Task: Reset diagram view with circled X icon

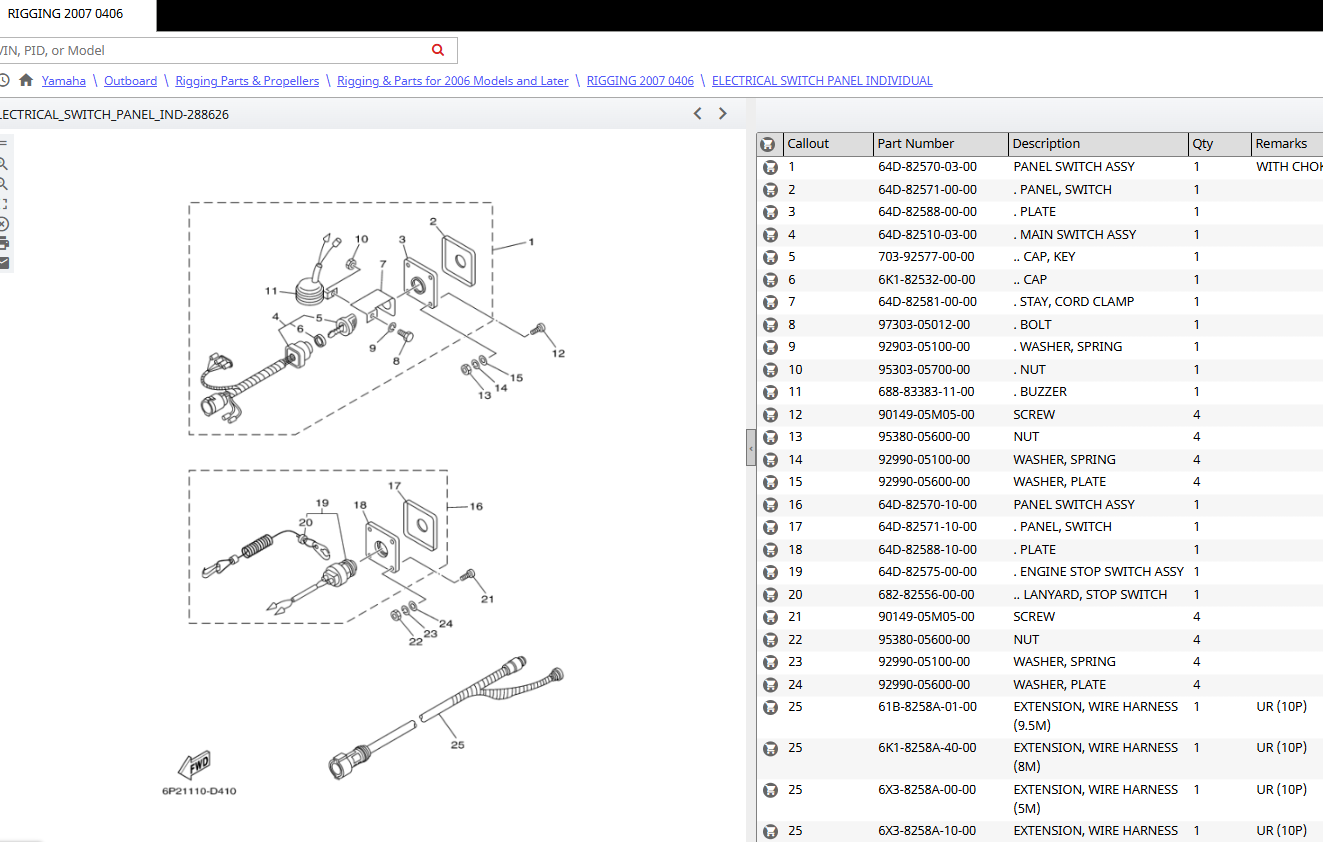Action: pos(4,223)
